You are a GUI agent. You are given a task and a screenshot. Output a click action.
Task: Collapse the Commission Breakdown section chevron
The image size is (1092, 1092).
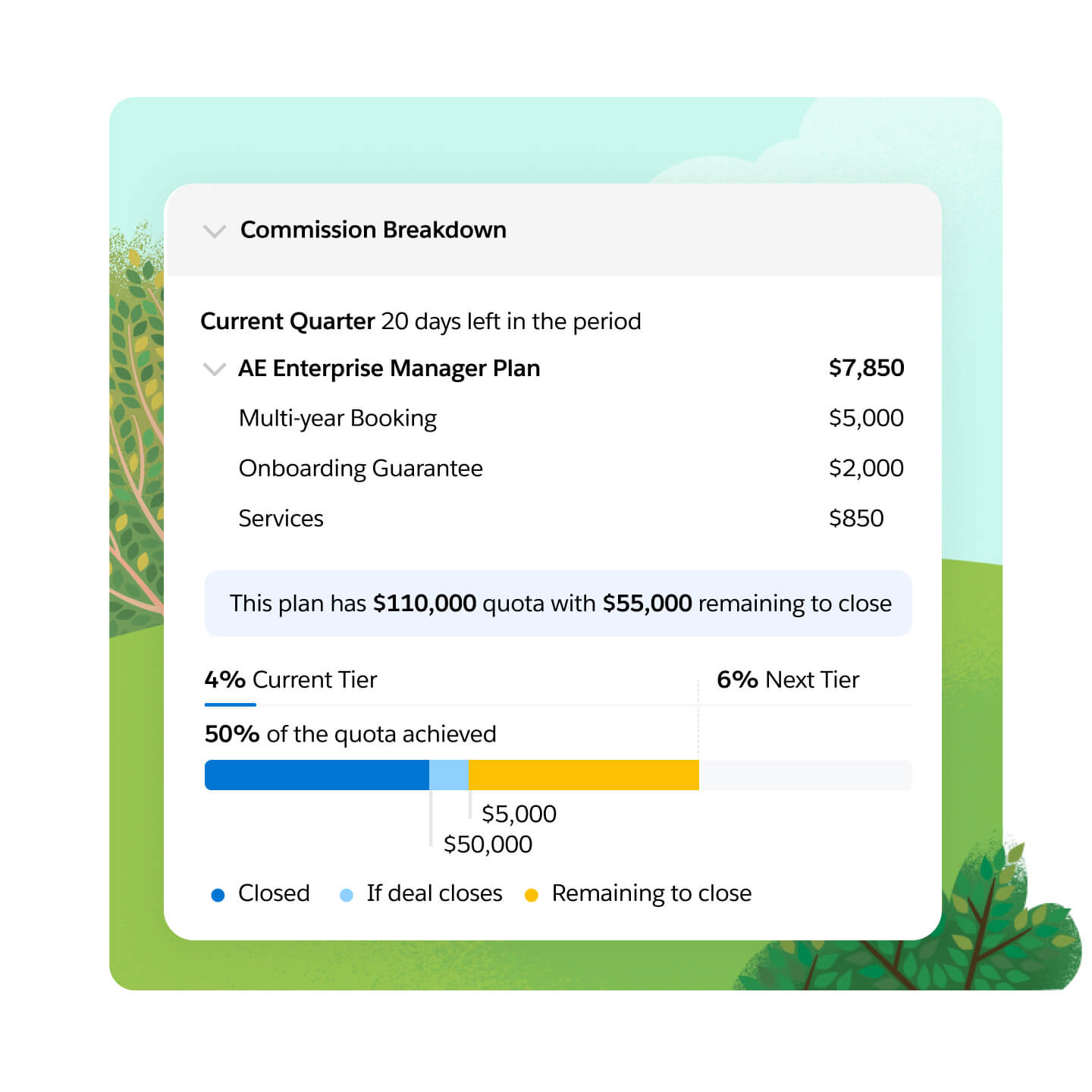tap(215, 231)
